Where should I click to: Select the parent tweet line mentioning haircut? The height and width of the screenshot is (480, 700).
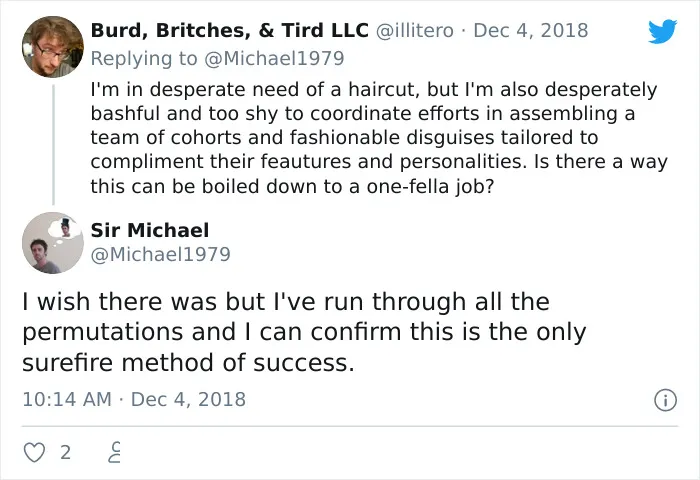point(374,90)
